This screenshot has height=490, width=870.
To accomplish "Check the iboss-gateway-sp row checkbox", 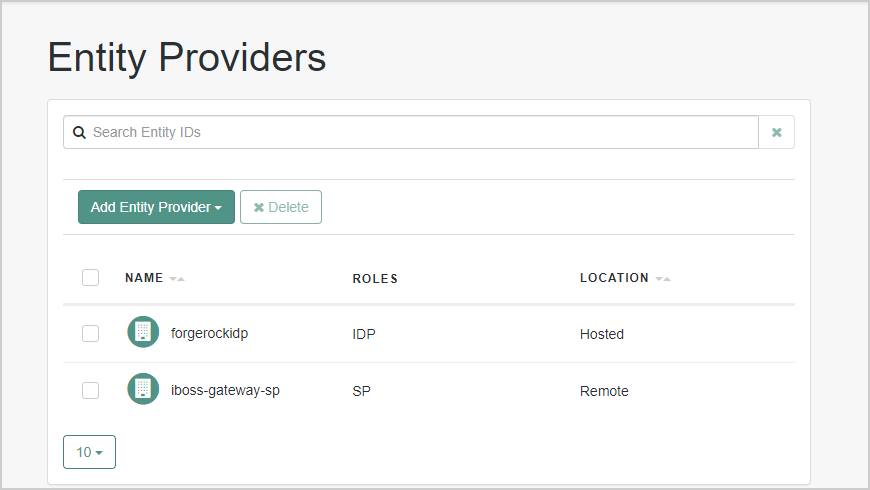I will click(x=90, y=391).
